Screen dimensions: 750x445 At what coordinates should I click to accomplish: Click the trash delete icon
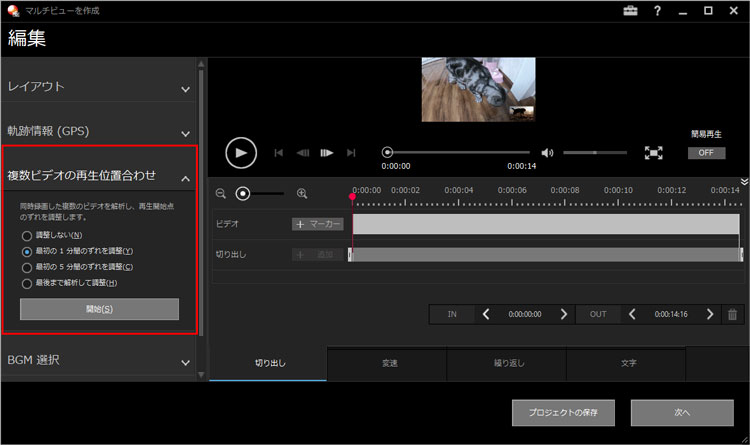coord(733,314)
